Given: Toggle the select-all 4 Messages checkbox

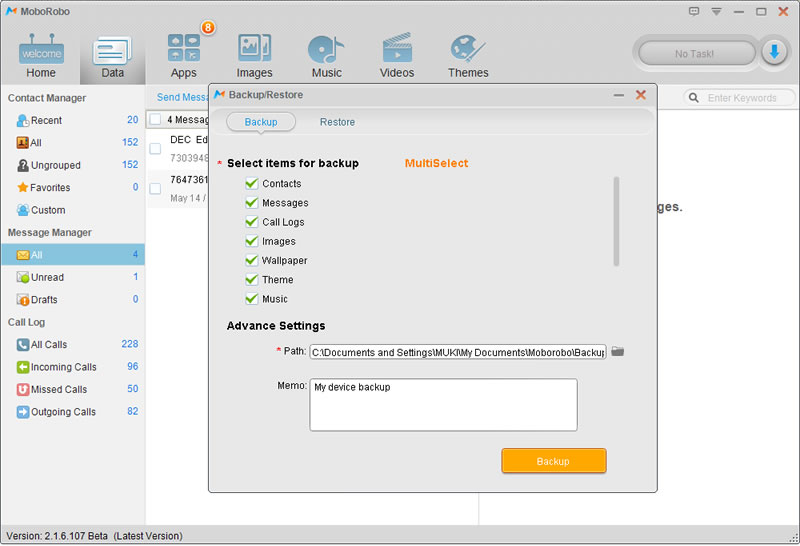Looking at the screenshot, I should click(x=156, y=119).
